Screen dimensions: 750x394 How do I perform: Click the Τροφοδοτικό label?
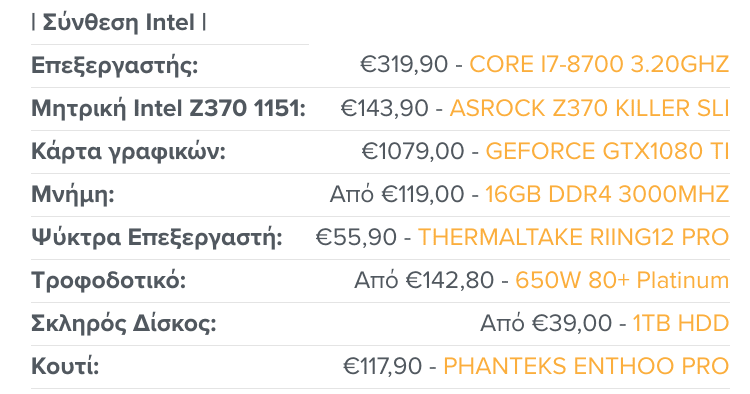(x=109, y=281)
